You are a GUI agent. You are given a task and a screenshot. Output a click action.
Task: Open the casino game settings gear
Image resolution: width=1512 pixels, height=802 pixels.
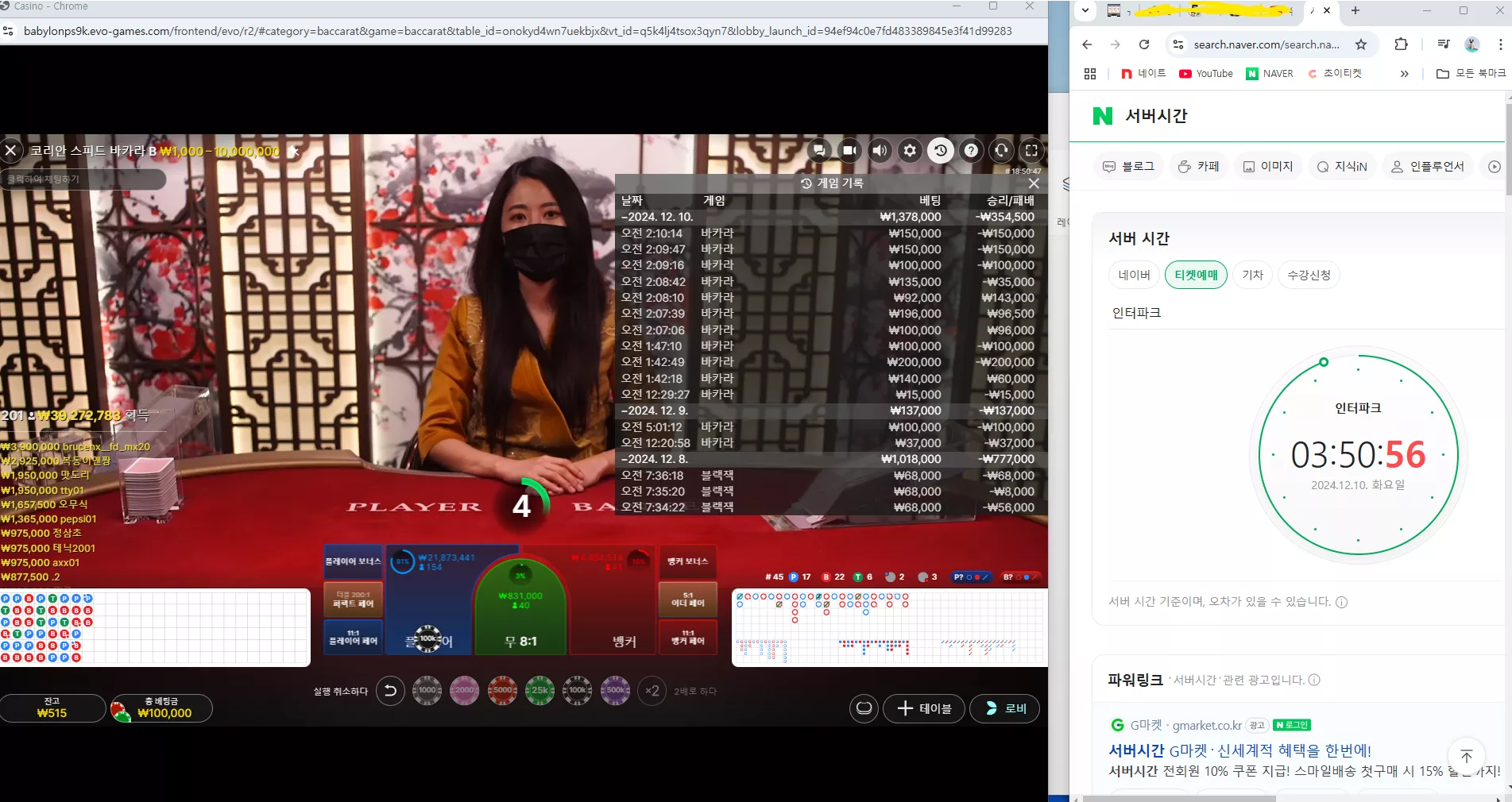click(x=910, y=150)
